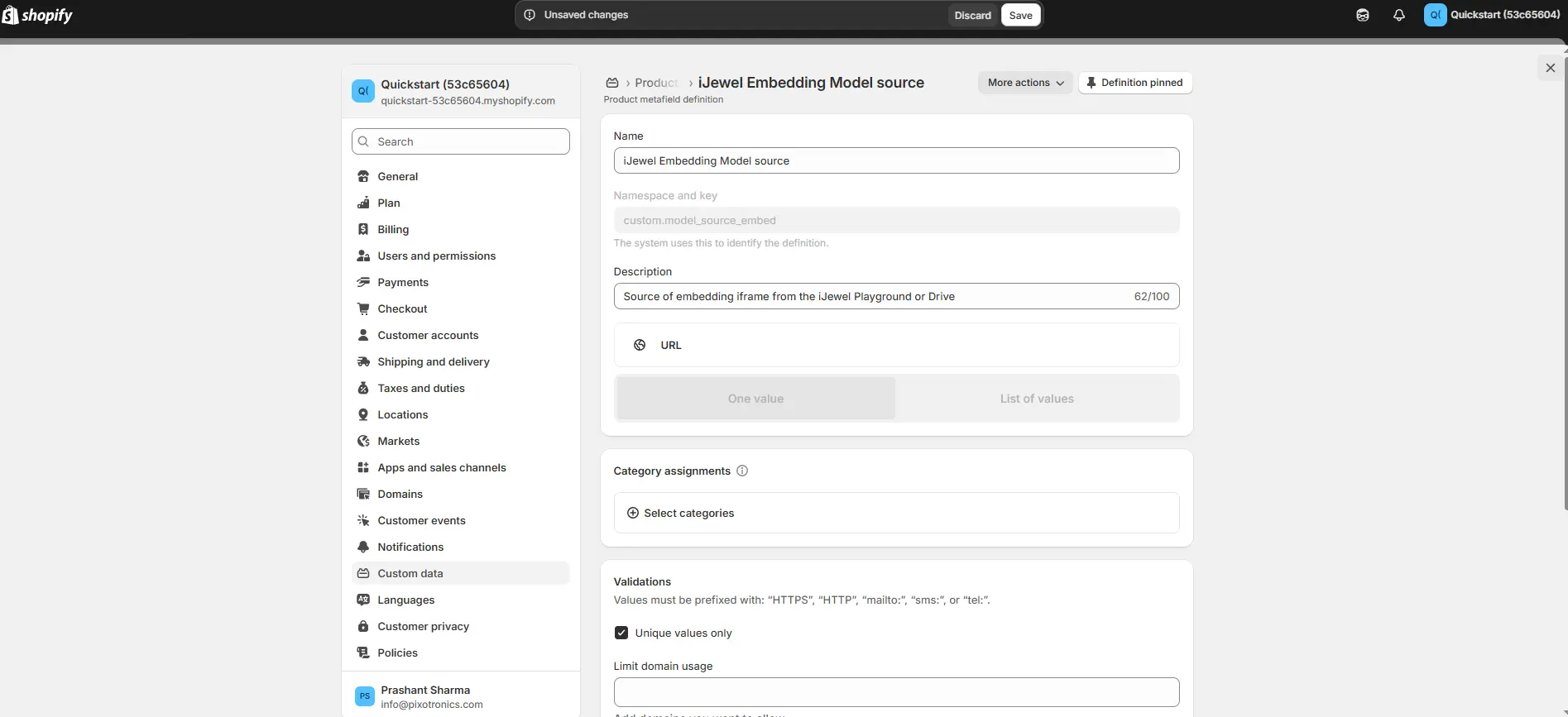Viewport: 1568px width, 717px height.
Task: Open the Sidekick assistant icon
Action: (x=1363, y=15)
